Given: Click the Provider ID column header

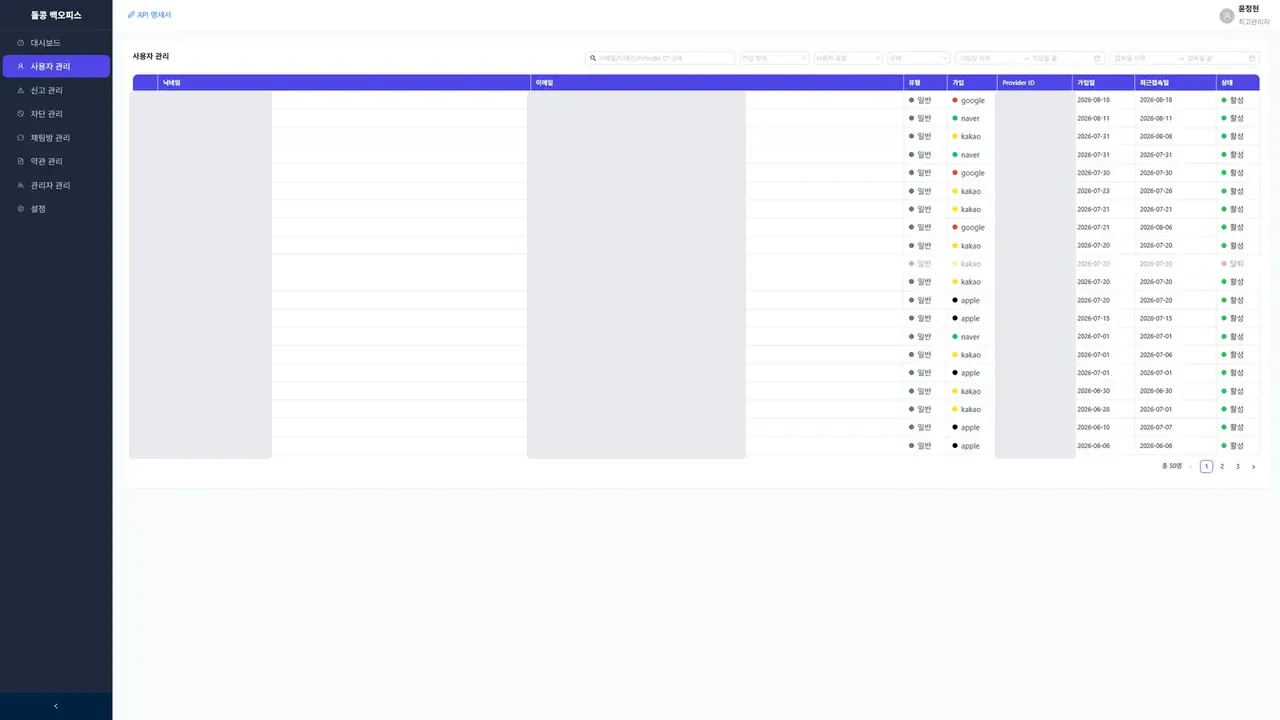Looking at the screenshot, I should pos(1034,82).
